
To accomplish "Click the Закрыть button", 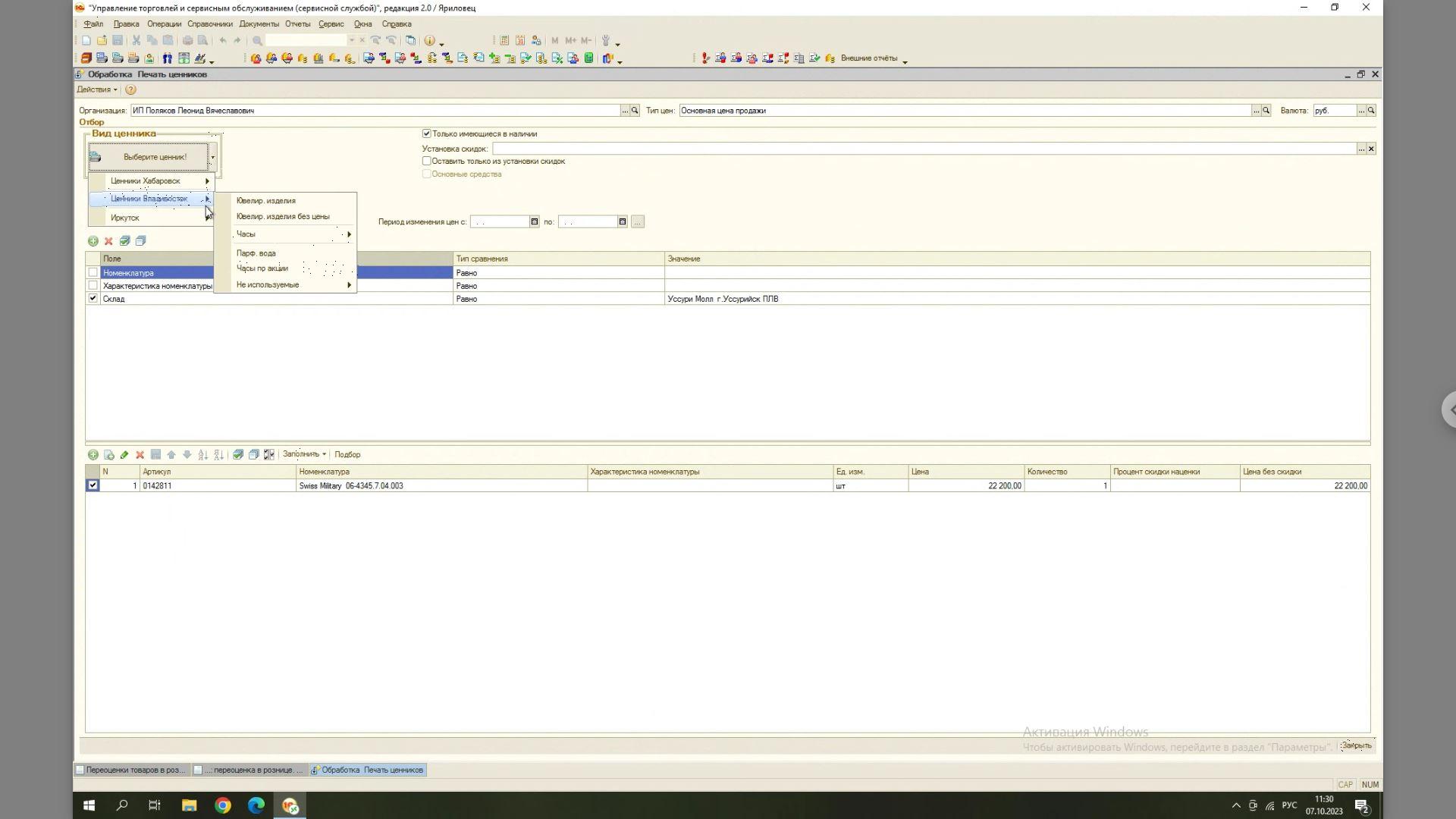I will click(x=1356, y=746).
